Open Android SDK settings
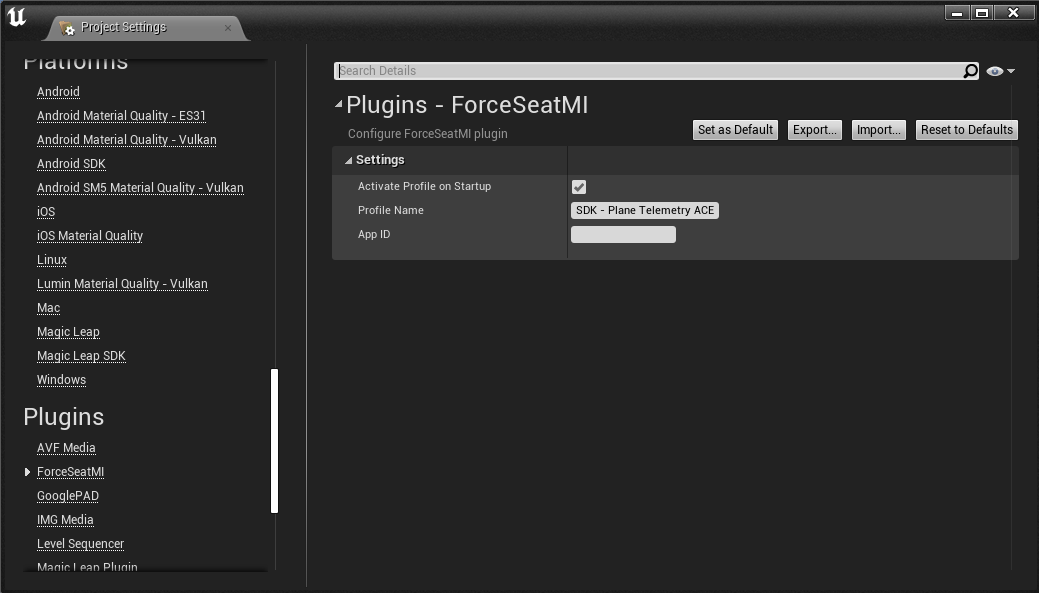 point(71,164)
